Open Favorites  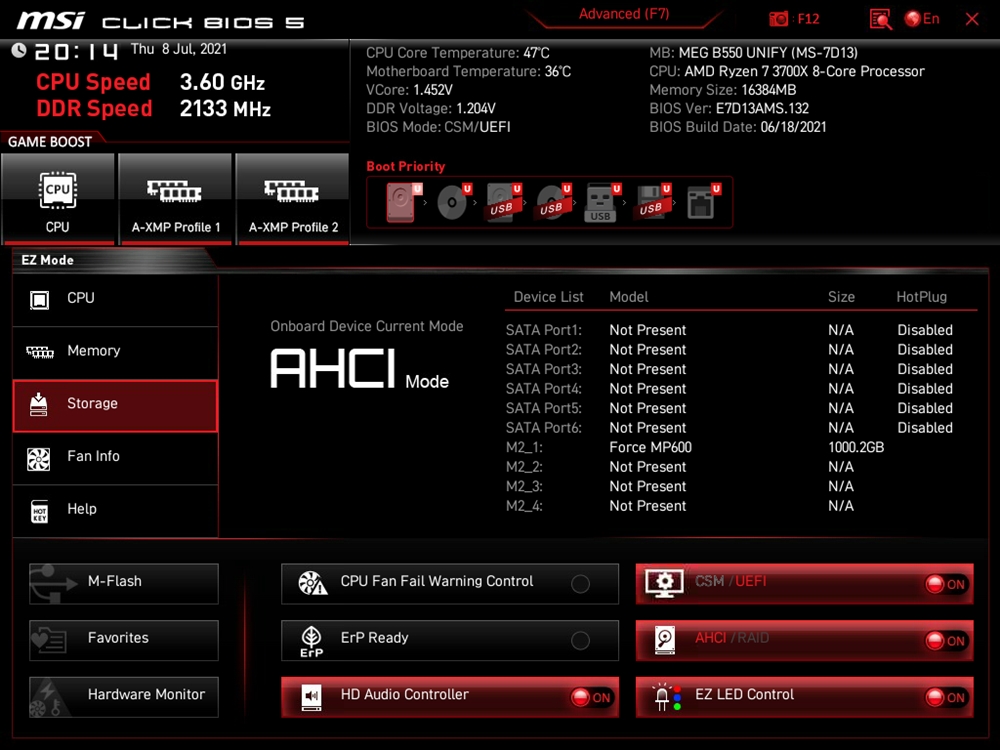tap(124, 640)
